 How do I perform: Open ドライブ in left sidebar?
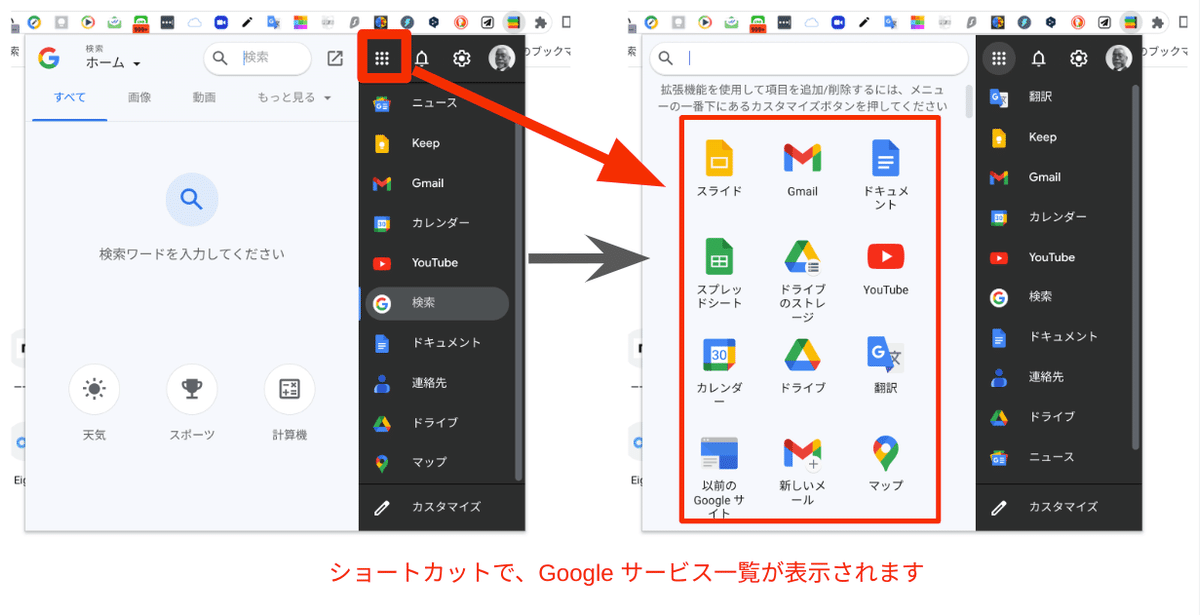[x=436, y=423]
